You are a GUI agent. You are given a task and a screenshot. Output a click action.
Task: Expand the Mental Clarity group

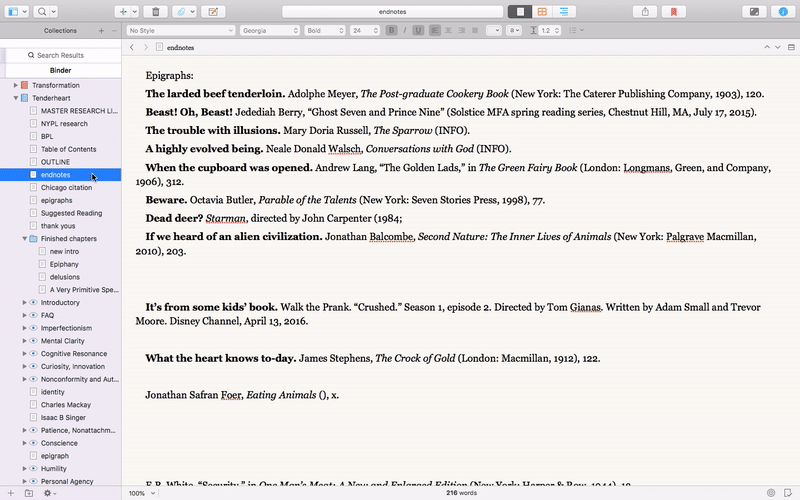pos(24,341)
